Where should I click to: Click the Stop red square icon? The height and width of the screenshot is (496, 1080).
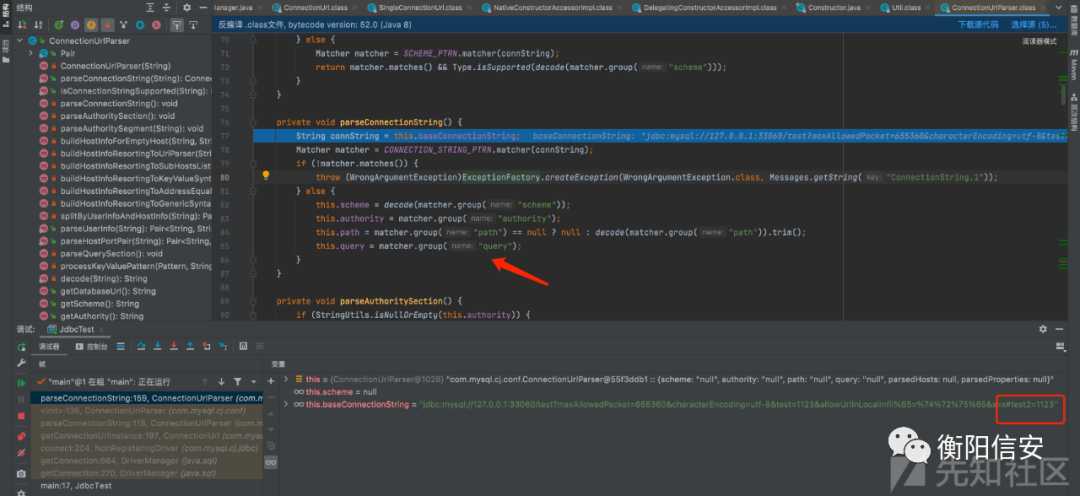click(21, 416)
